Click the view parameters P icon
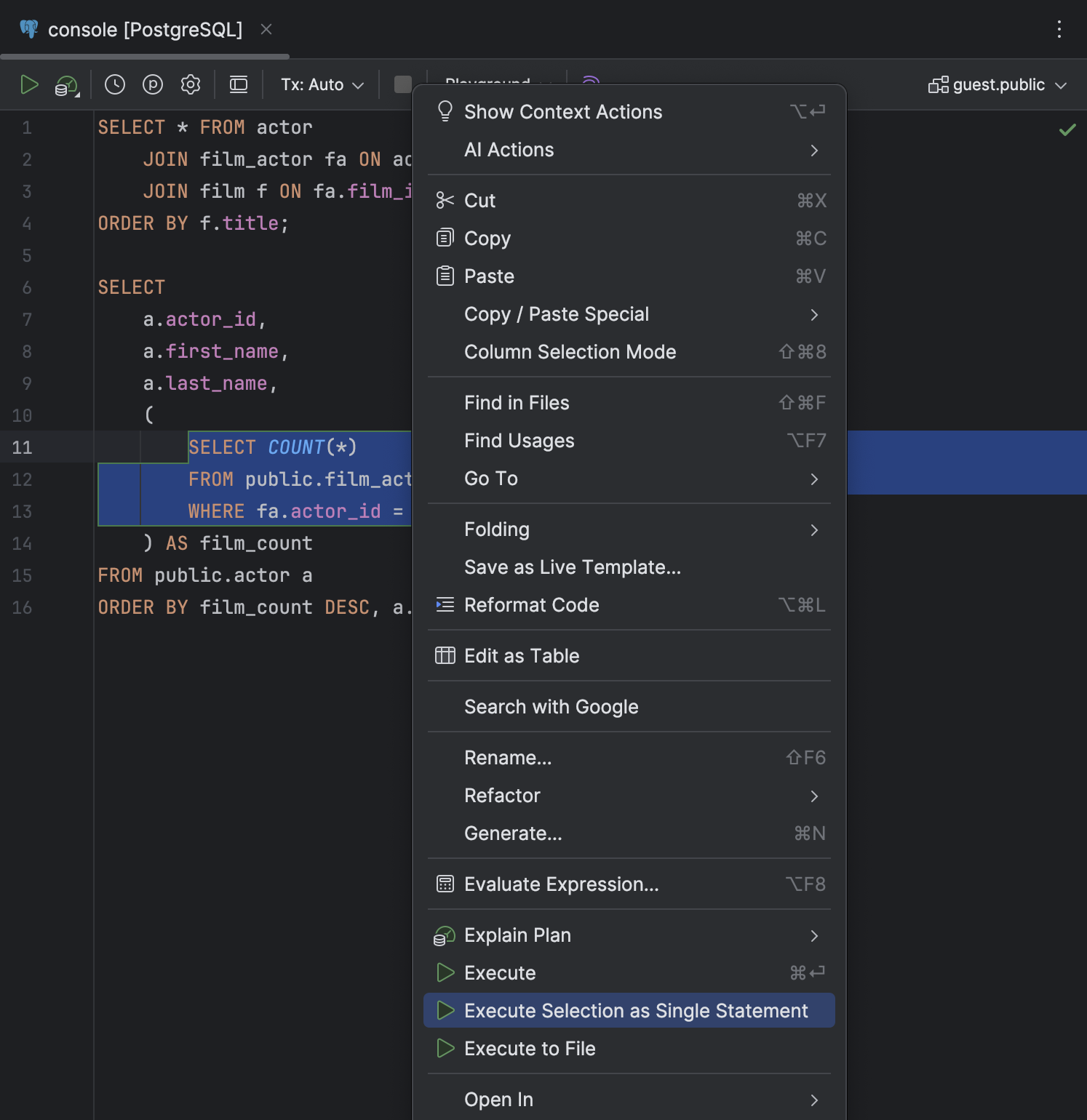The width and height of the screenshot is (1087, 1120). tap(153, 85)
